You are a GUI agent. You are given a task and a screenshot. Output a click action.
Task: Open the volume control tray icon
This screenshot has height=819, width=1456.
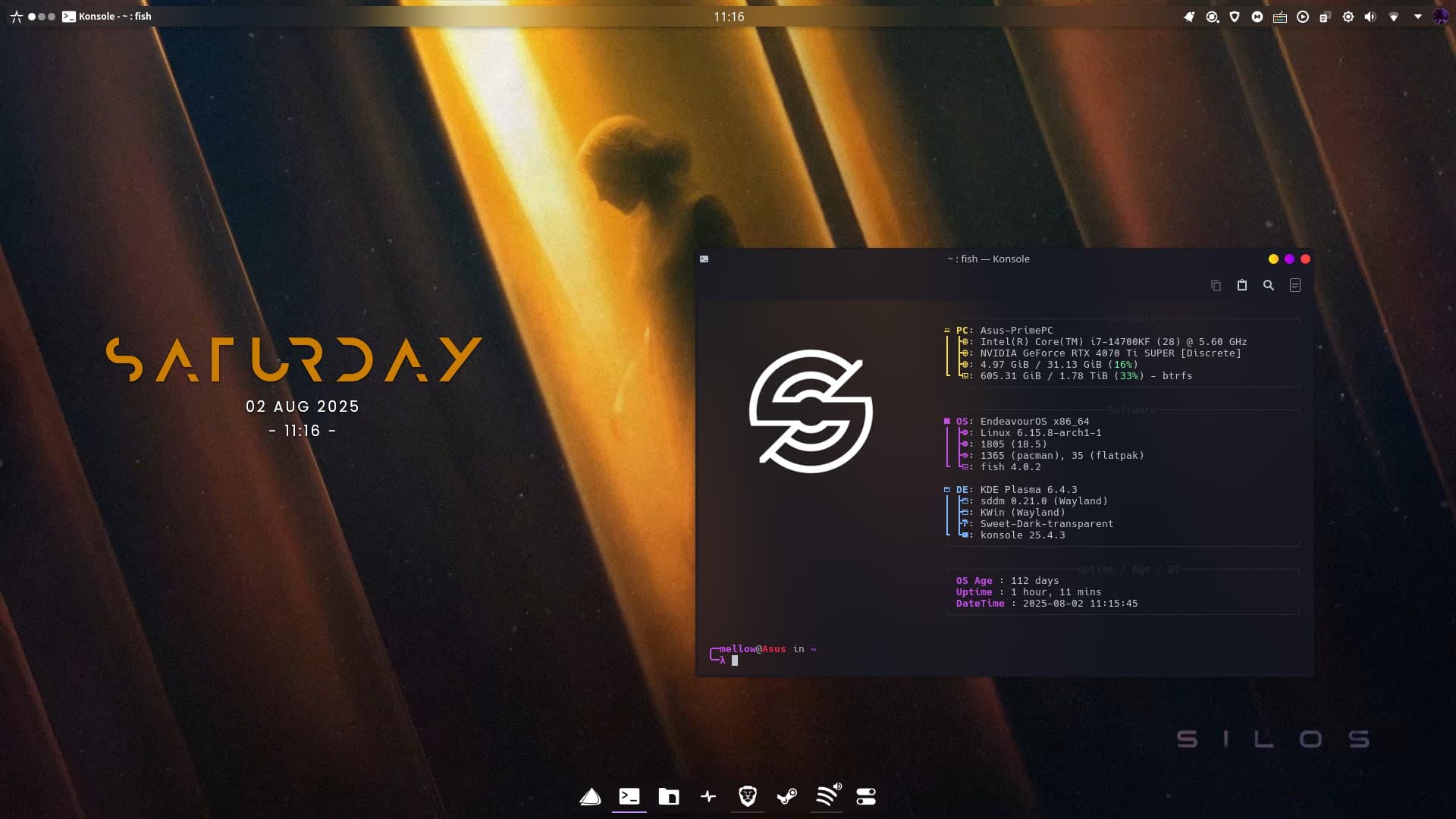point(1370,17)
